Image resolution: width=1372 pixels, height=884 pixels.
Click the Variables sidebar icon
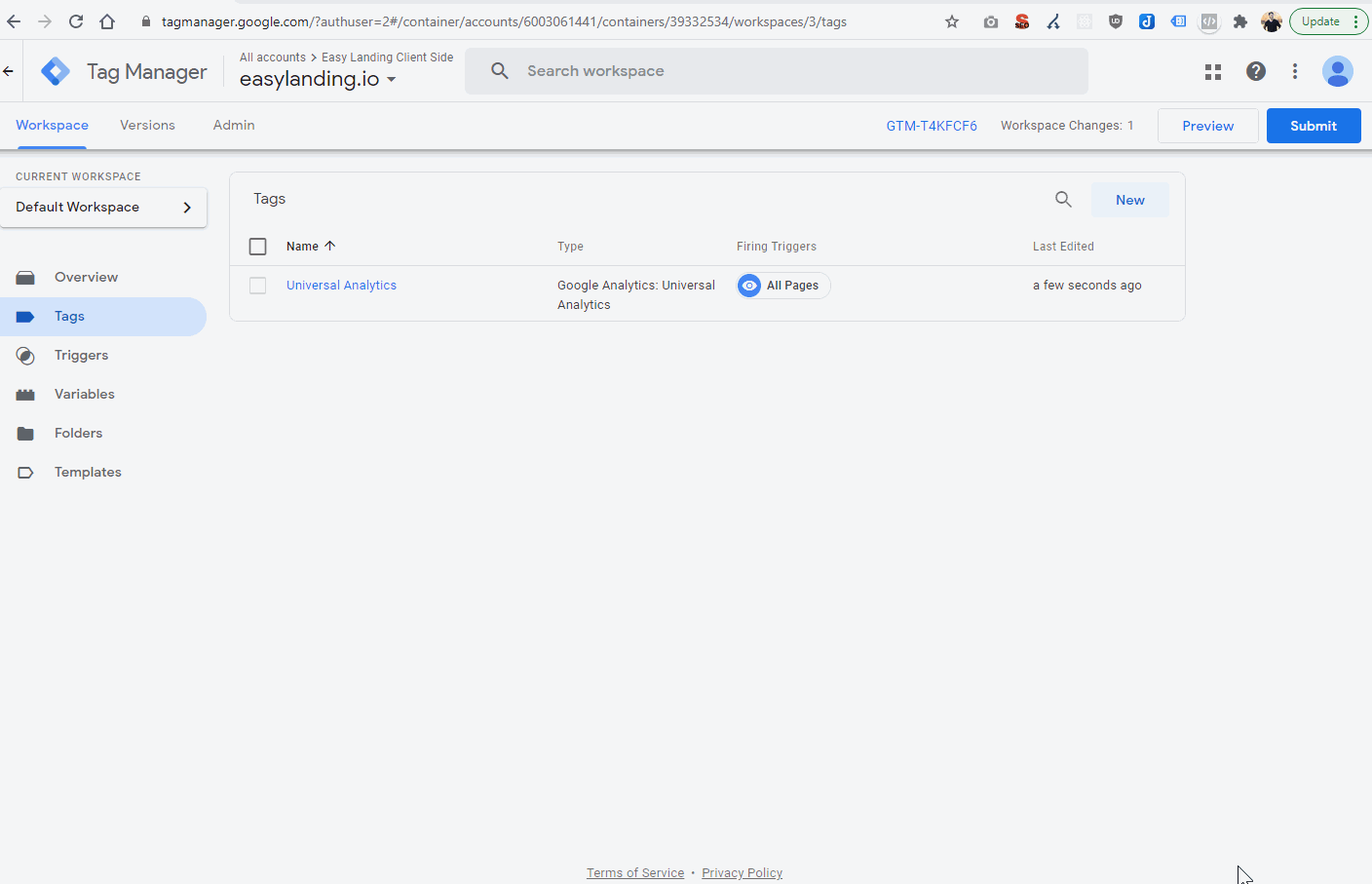tap(25, 395)
